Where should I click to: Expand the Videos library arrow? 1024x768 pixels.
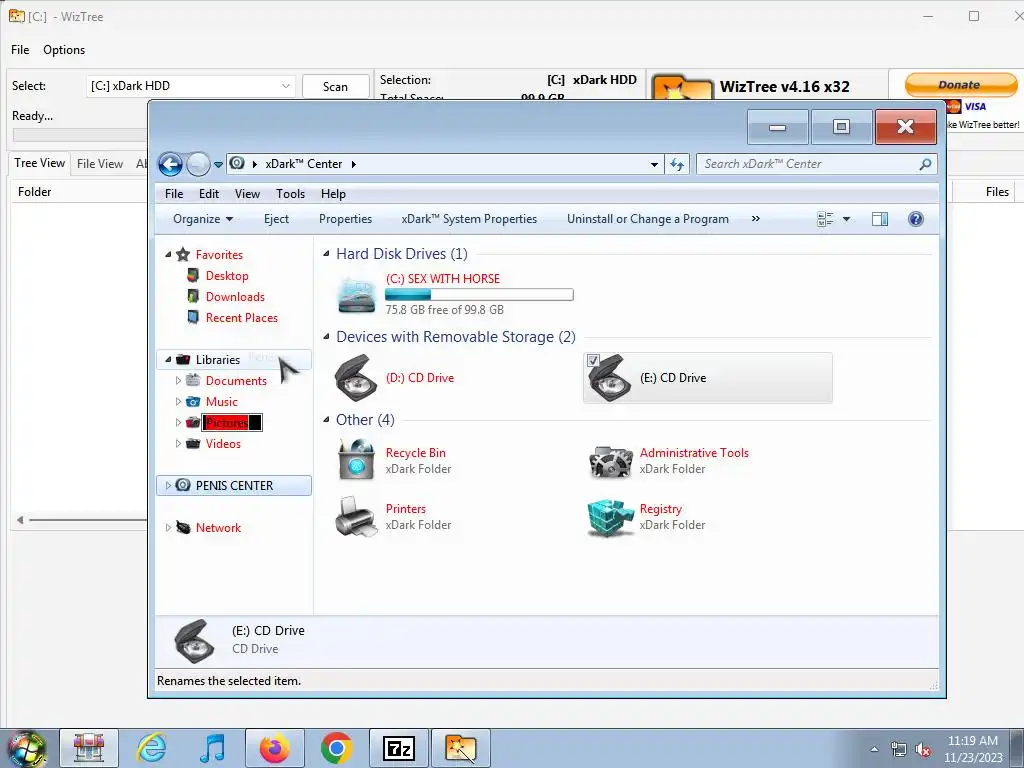(178, 443)
